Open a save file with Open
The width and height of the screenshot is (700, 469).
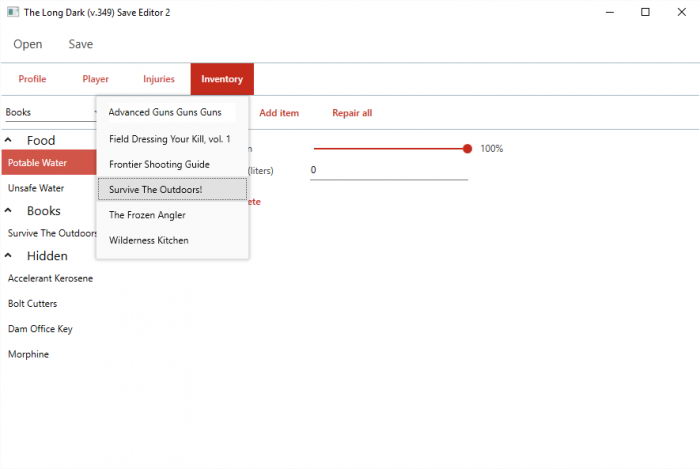28,44
